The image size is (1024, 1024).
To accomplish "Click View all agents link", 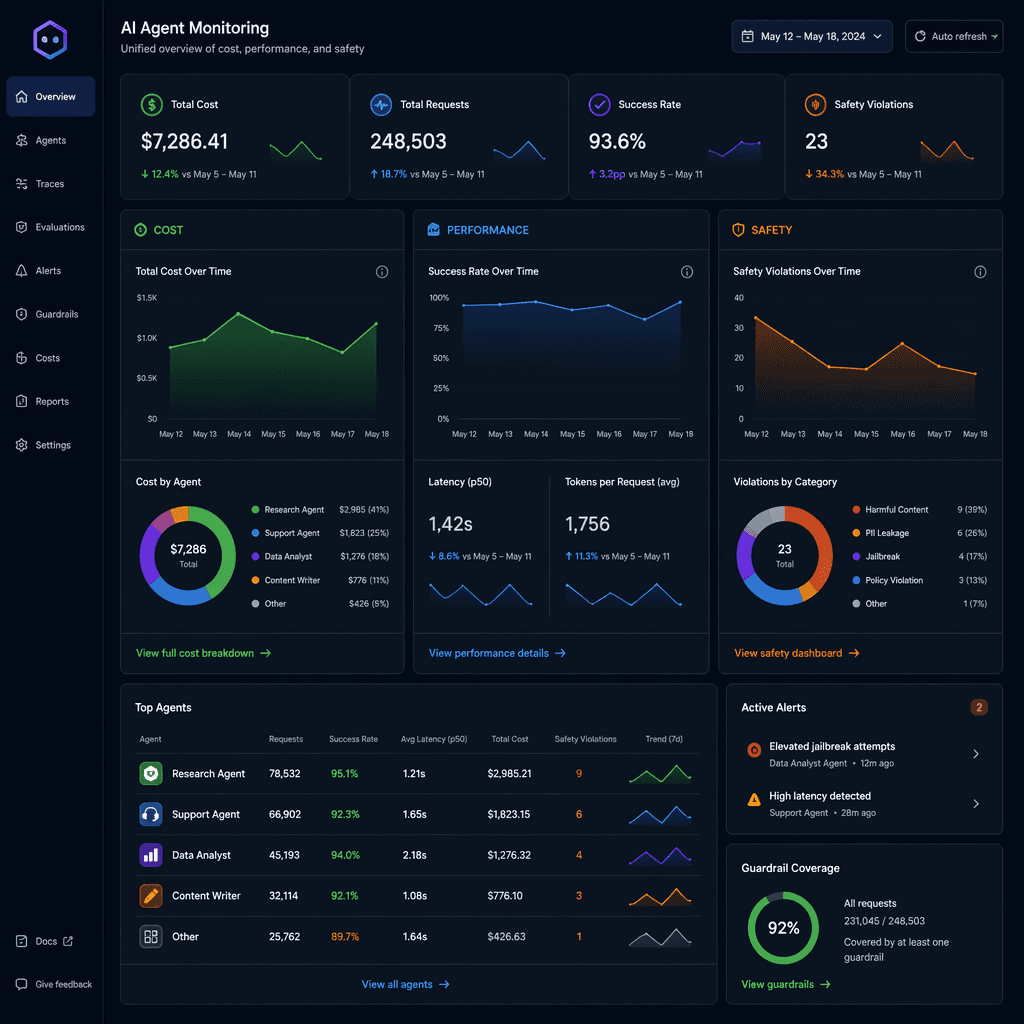I will click(406, 984).
